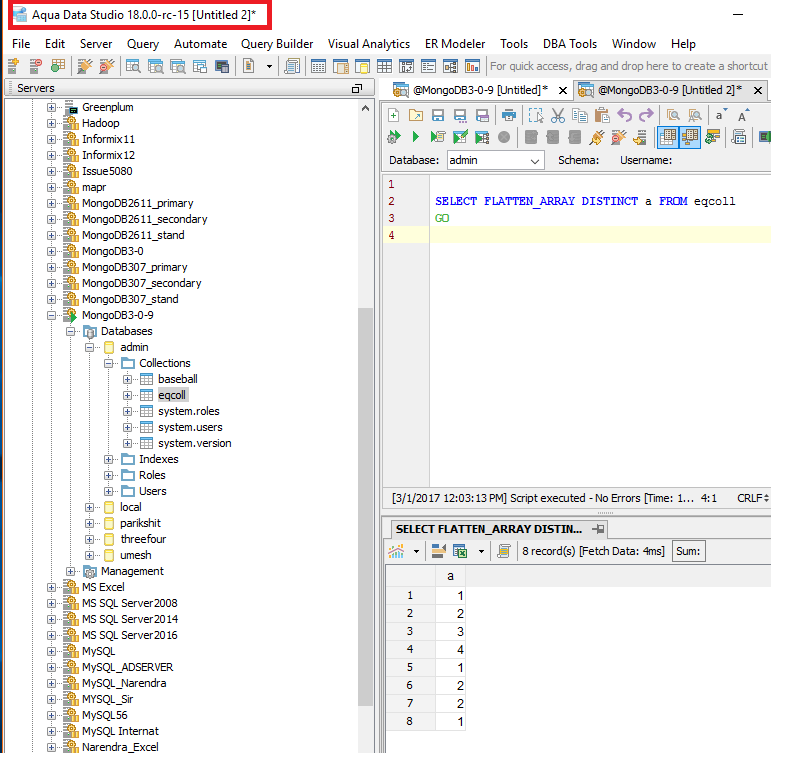Select the MySQL_ADSERVER server

pos(127,667)
